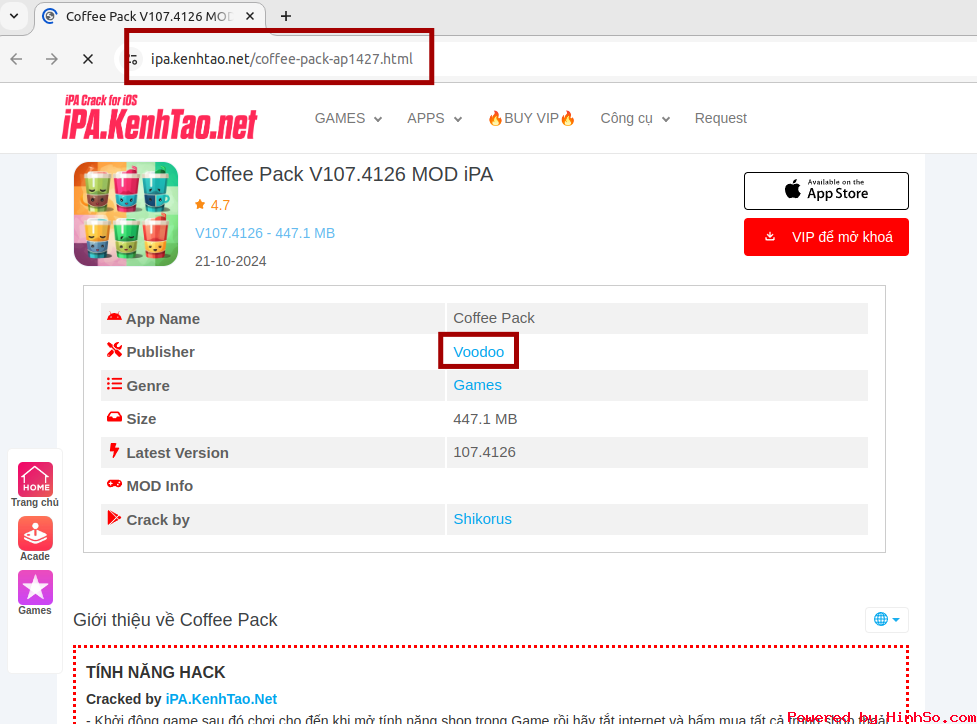The height and width of the screenshot is (724, 977).
Task: Open the Request menu item
Action: click(720, 118)
